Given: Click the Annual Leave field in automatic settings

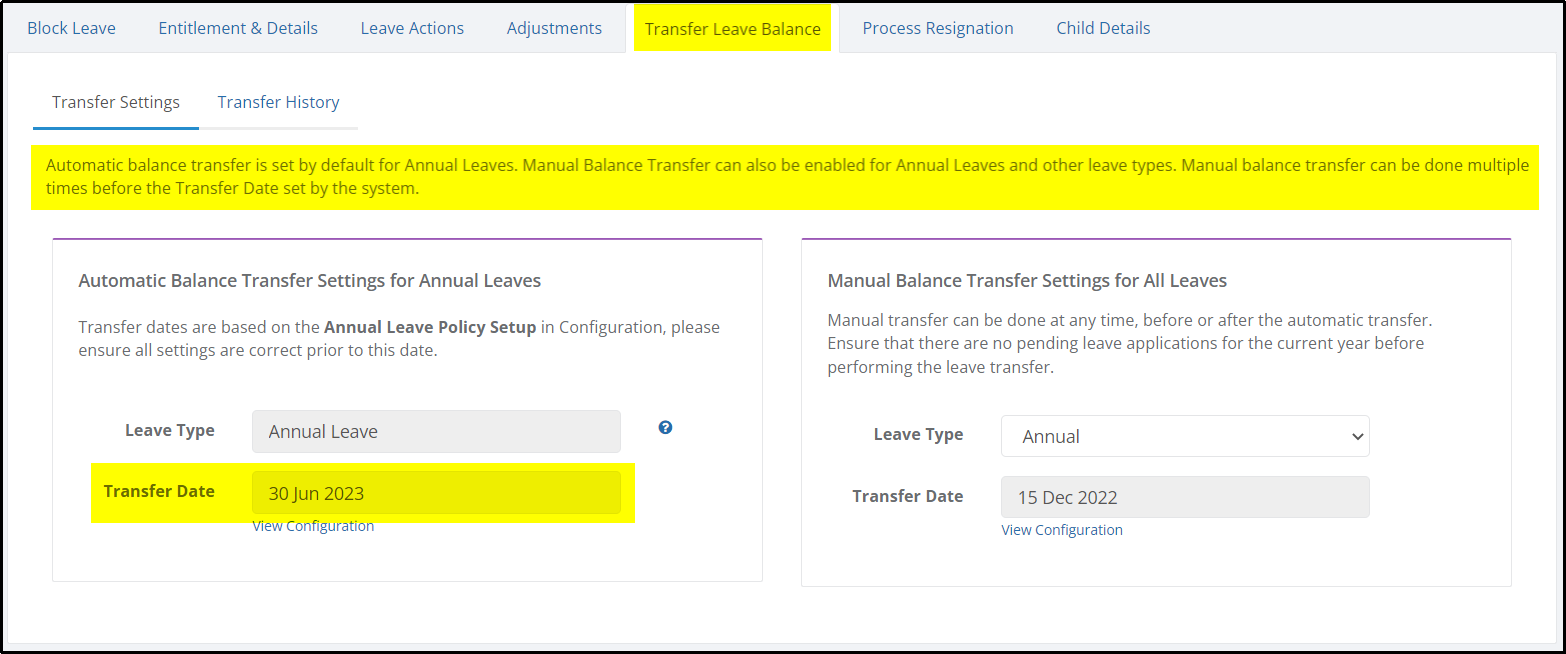Looking at the screenshot, I should pos(436,431).
